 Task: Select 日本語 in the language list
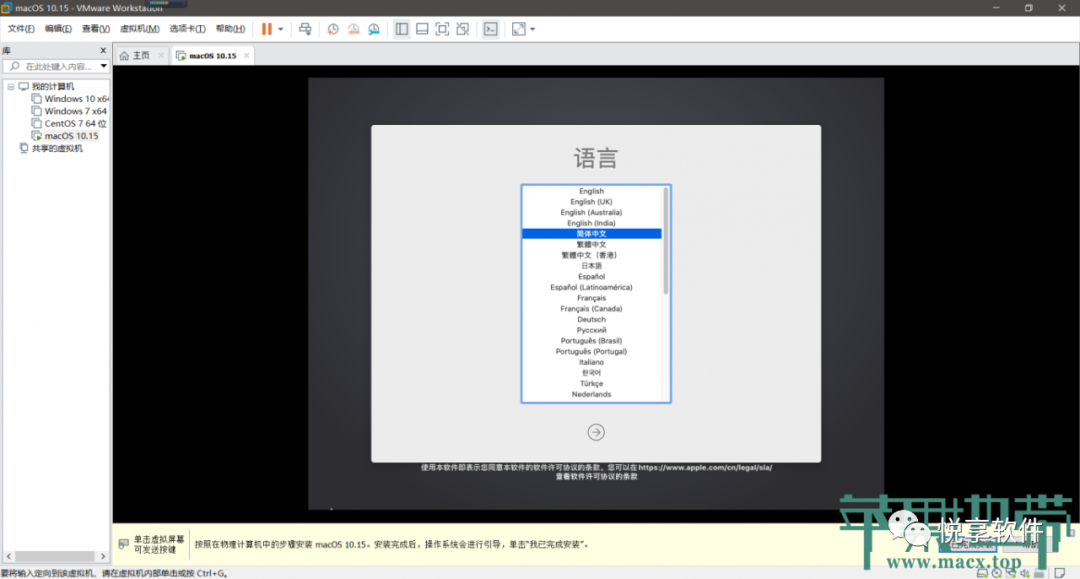pos(592,266)
